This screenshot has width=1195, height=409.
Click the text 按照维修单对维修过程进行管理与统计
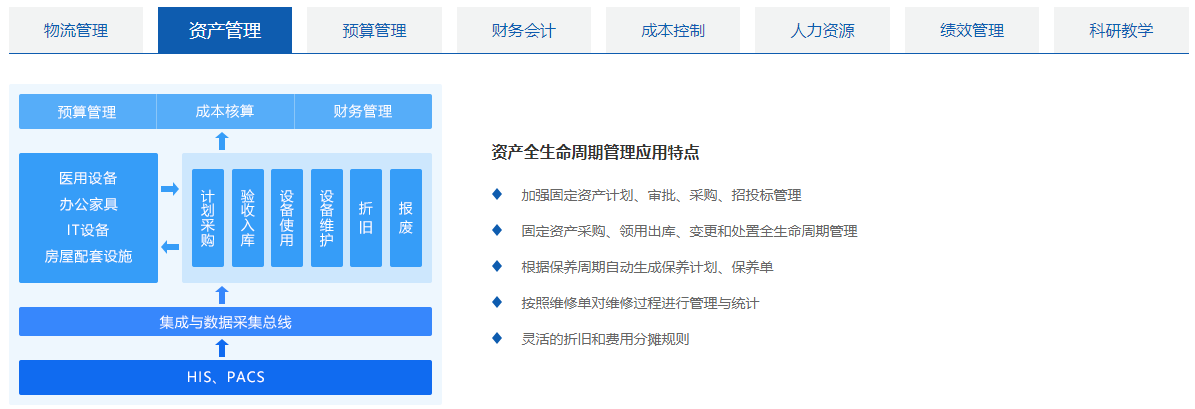click(640, 302)
